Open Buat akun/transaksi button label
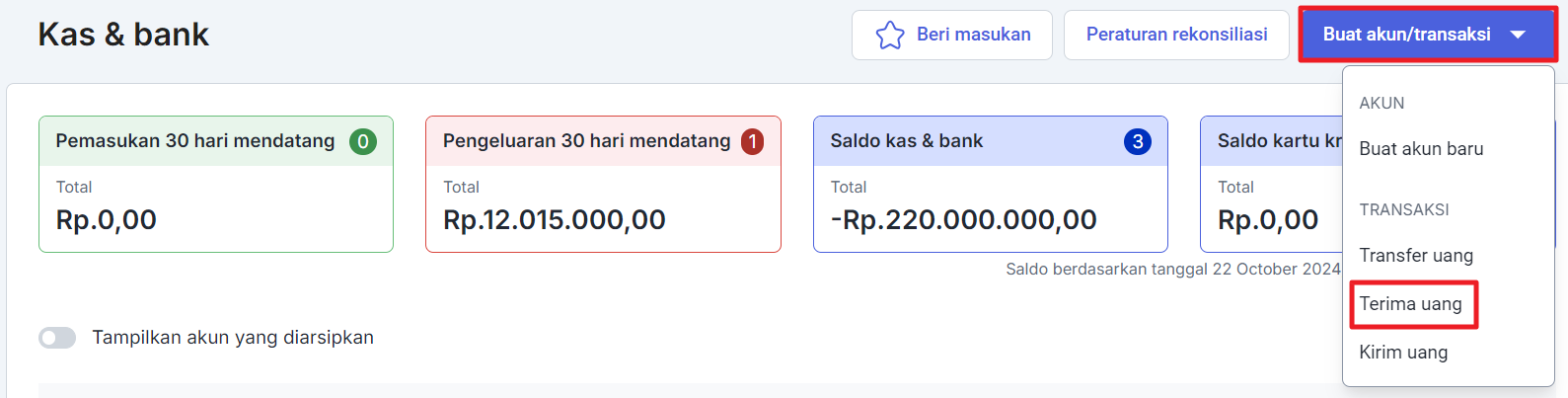This screenshot has height=398, width=1568. [x=1406, y=35]
